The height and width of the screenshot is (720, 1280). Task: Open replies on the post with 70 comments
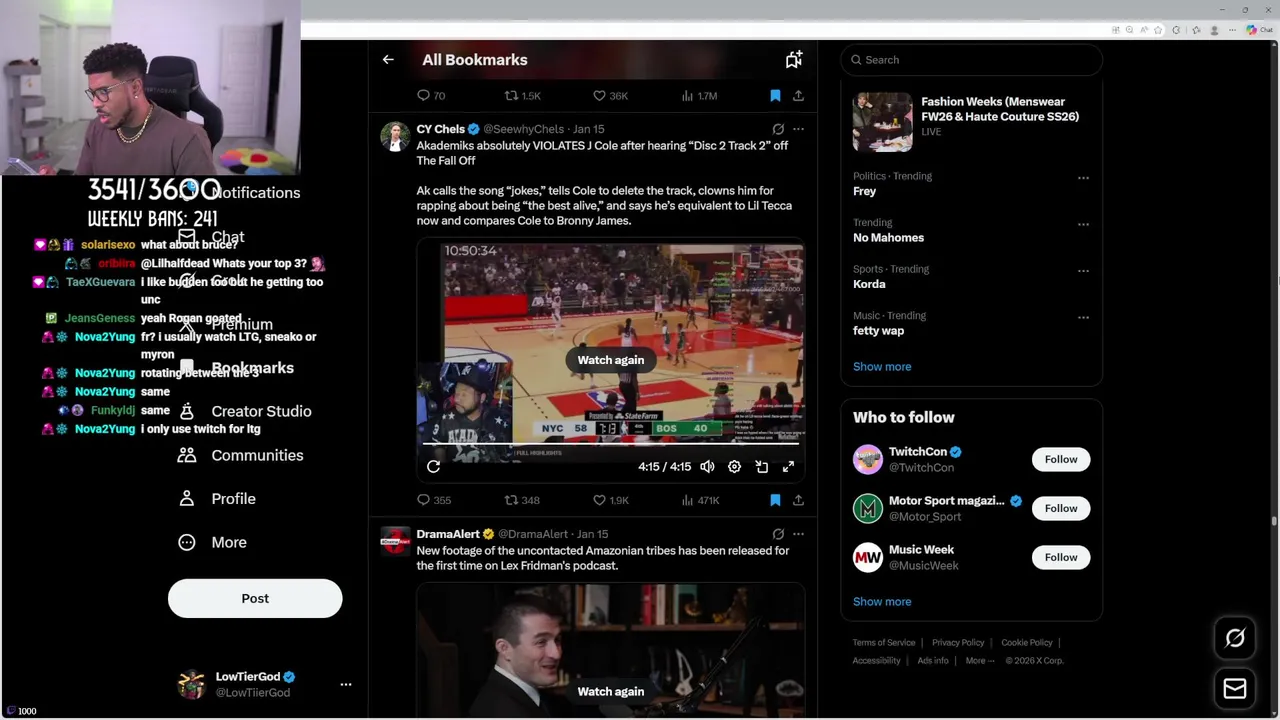click(431, 96)
